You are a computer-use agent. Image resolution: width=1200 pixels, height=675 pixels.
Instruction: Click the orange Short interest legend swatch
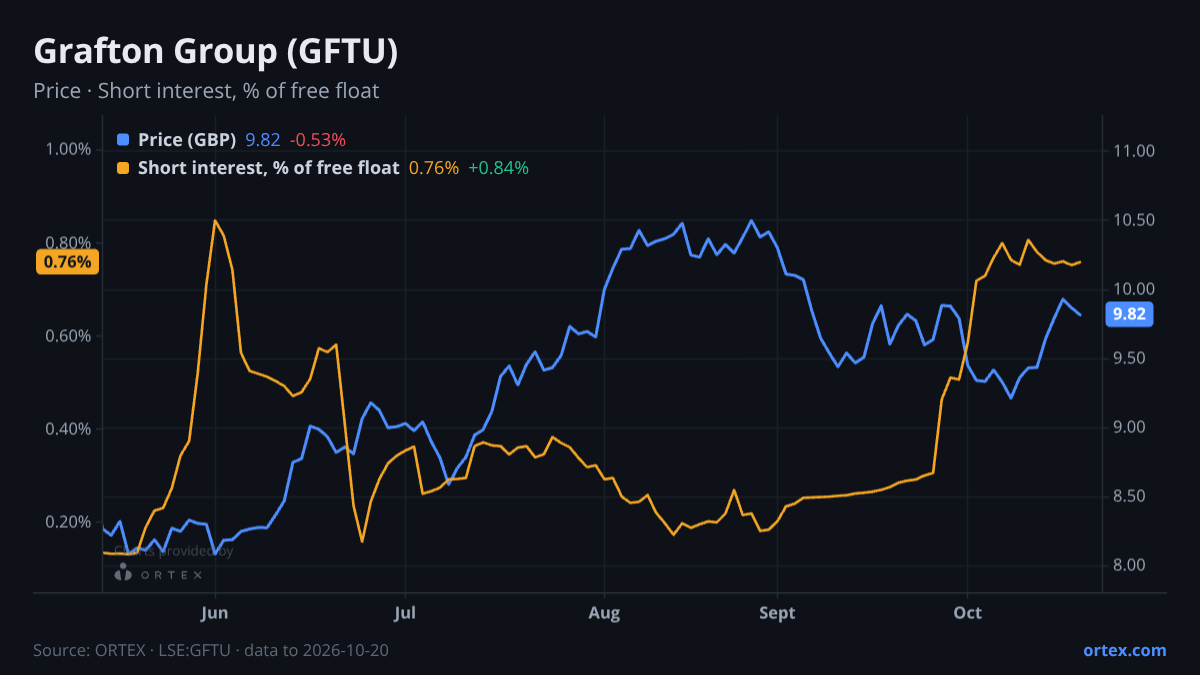click(123, 168)
